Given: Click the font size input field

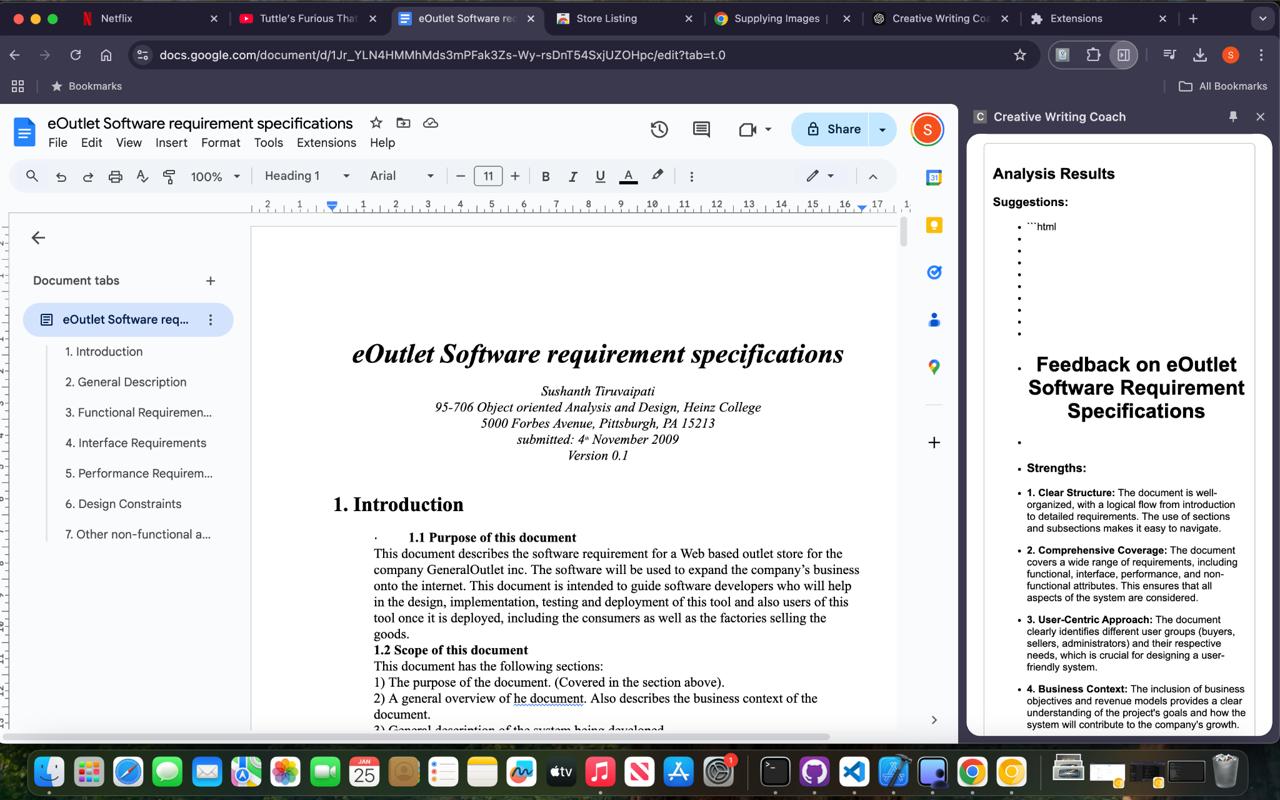Looking at the screenshot, I should tap(488, 176).
